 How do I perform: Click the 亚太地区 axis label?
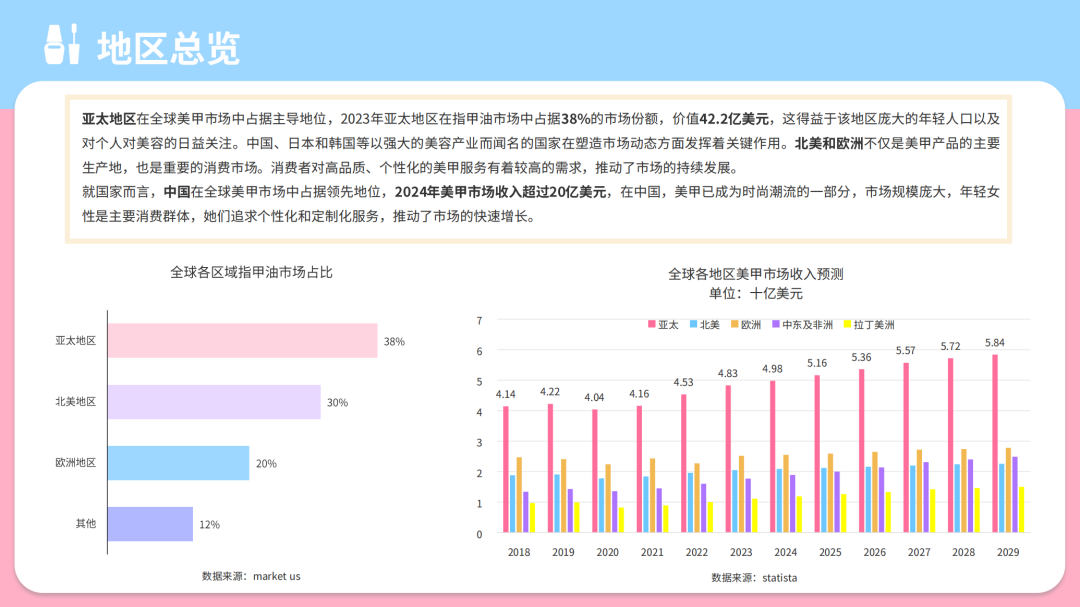[76, 340]
